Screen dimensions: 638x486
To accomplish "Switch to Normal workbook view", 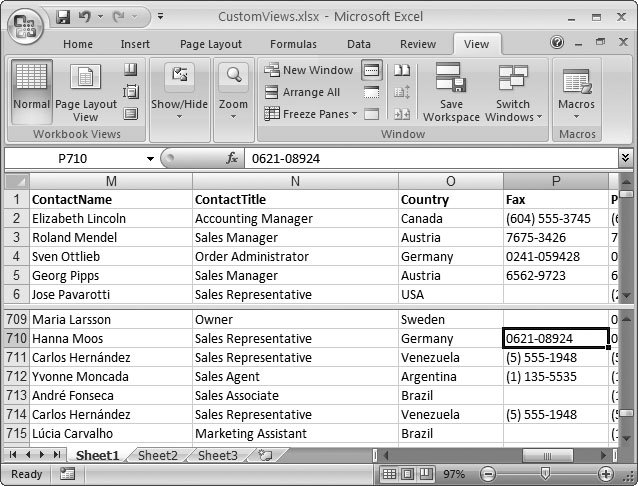I will (32, 88).
